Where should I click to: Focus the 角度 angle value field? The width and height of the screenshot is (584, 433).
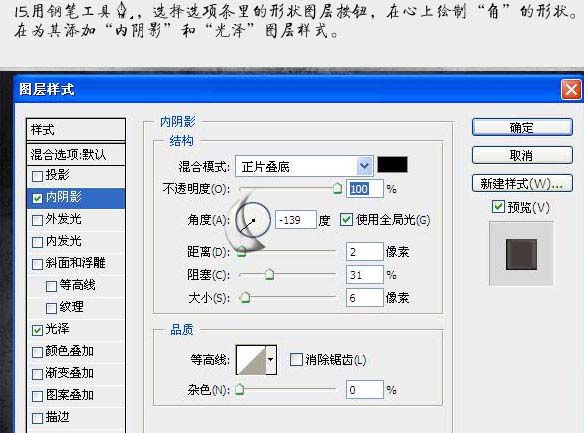(296, 220)
